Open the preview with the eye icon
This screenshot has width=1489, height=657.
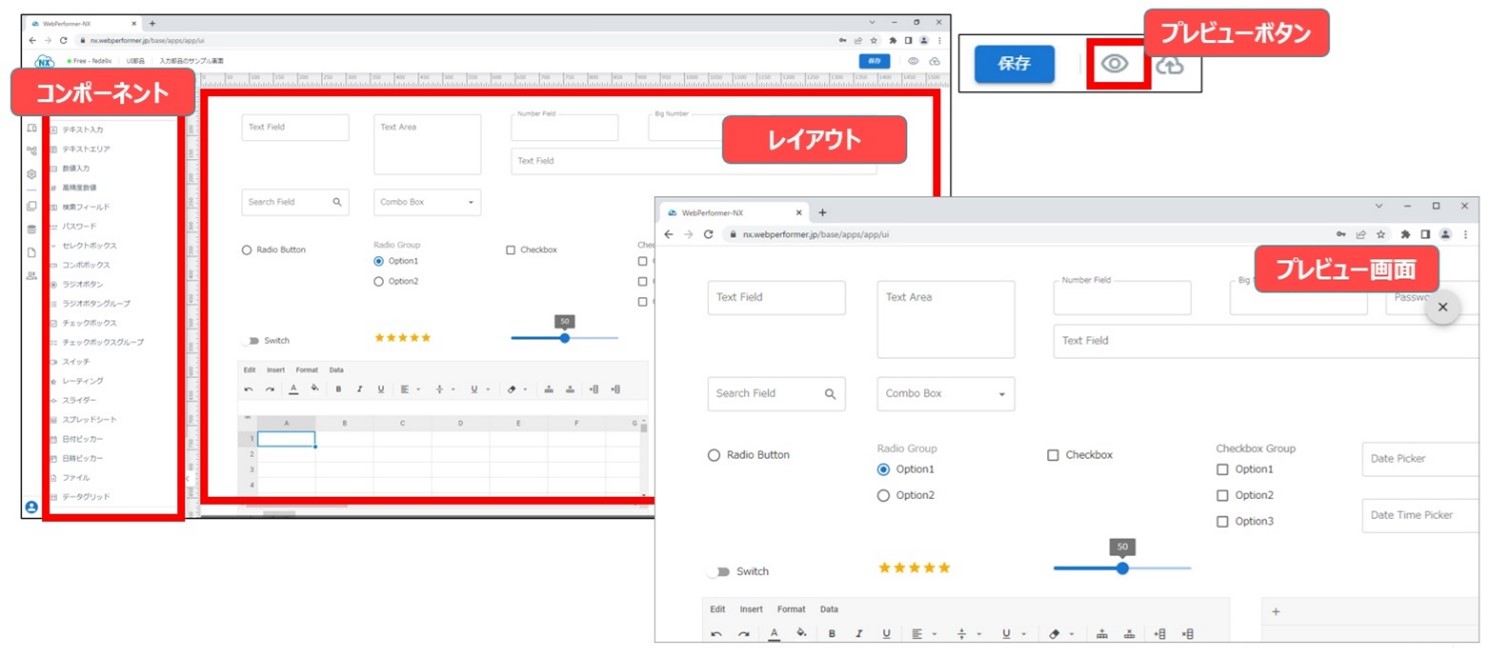point(1116,64)
